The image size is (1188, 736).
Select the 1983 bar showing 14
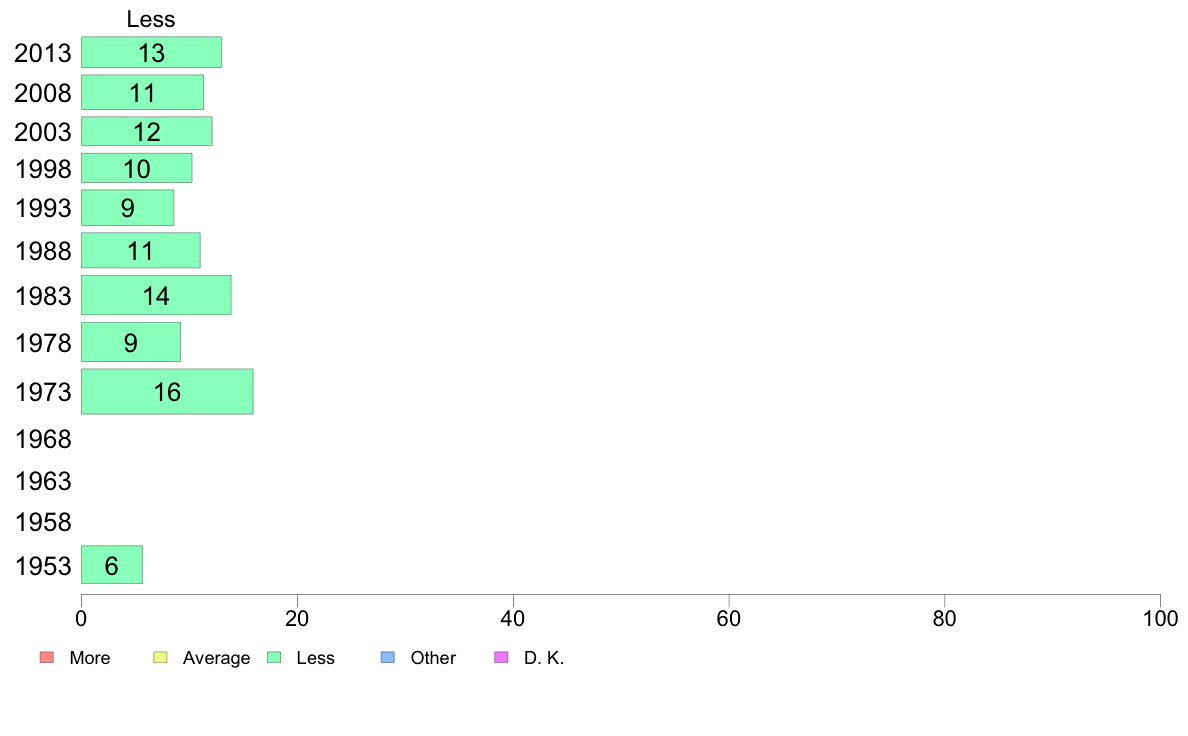(x=156, y=295)
